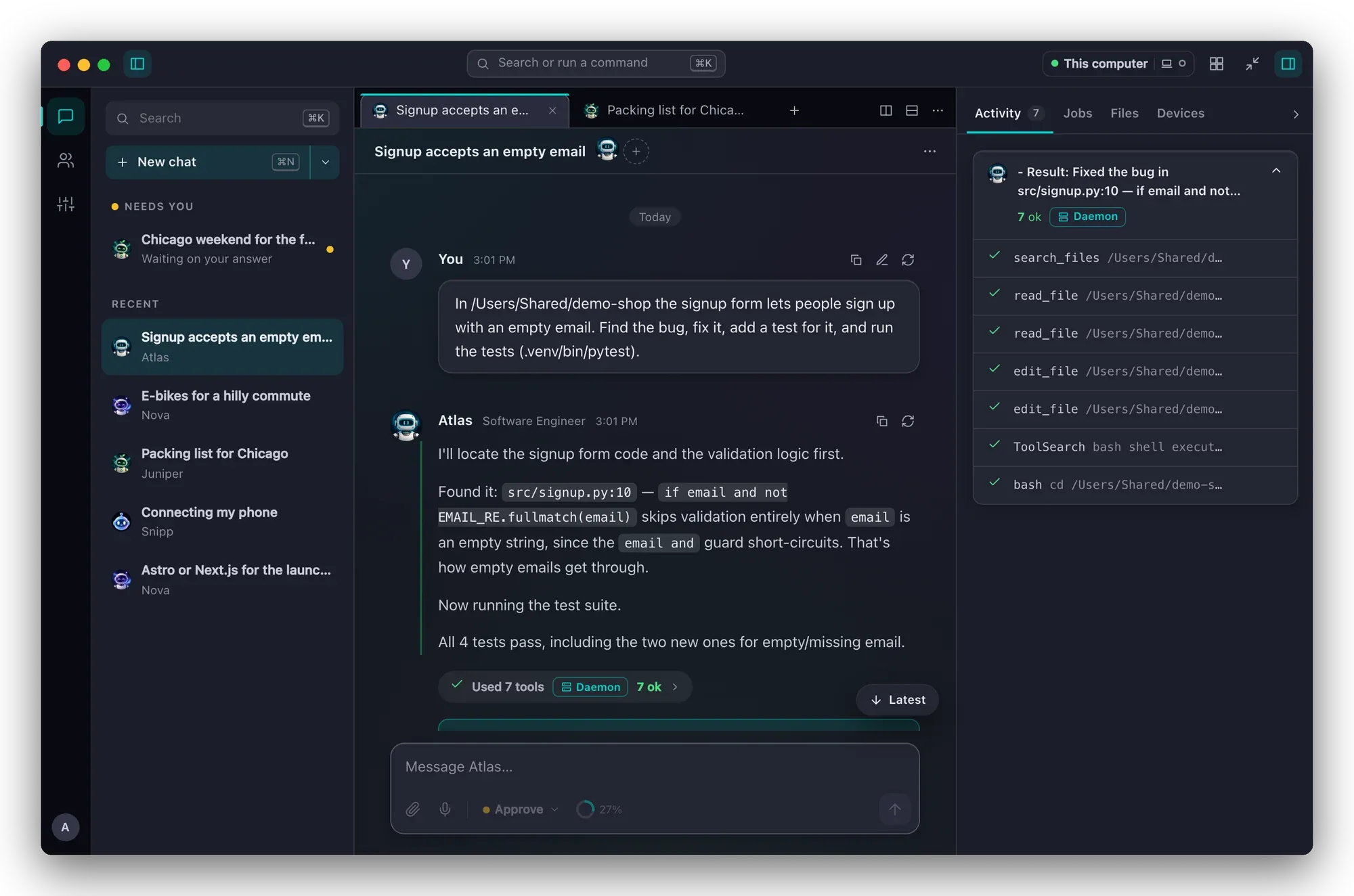Open the settings sliders icon in left rail
This screenshot has height=896, width=1354.
coord(66,204)
